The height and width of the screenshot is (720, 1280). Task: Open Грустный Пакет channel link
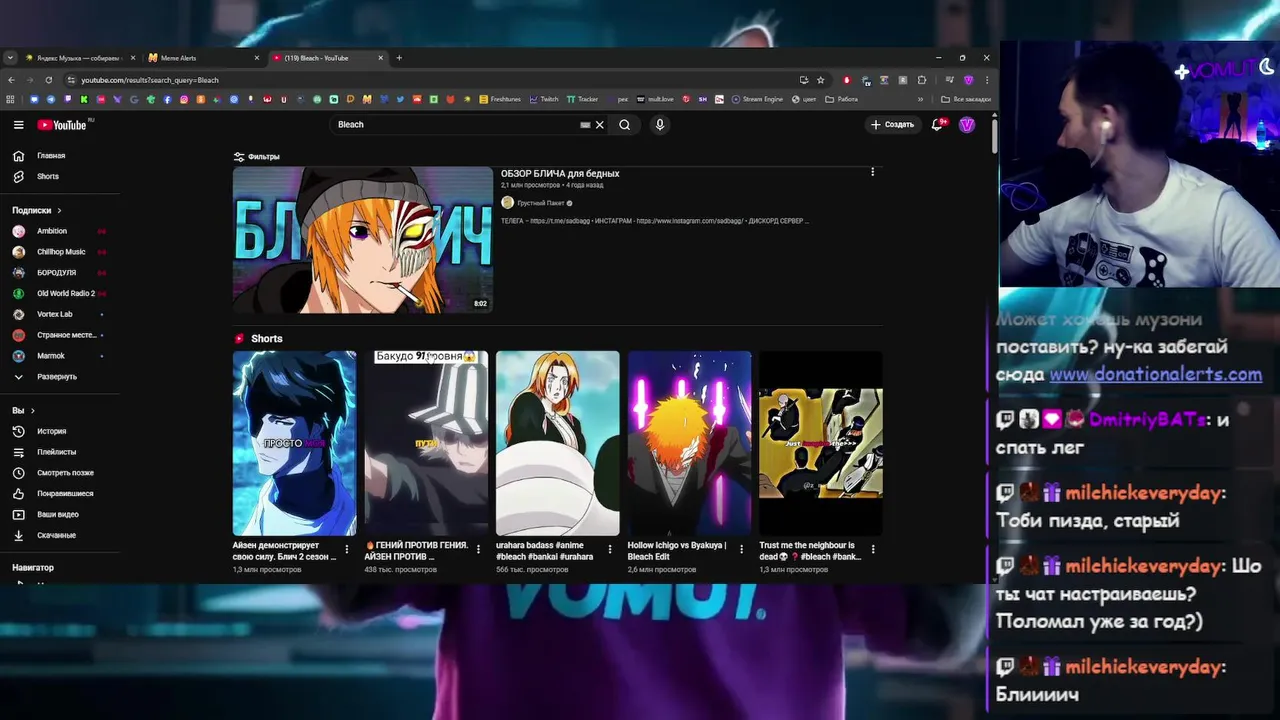tap(540, 203)
